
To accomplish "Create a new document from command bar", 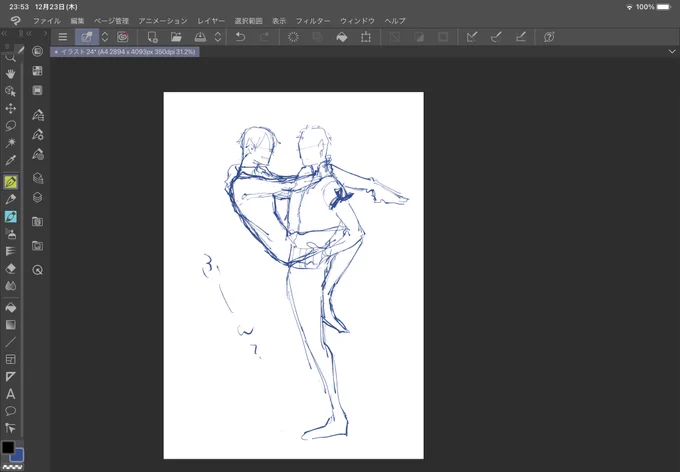I will pos(152,37).
